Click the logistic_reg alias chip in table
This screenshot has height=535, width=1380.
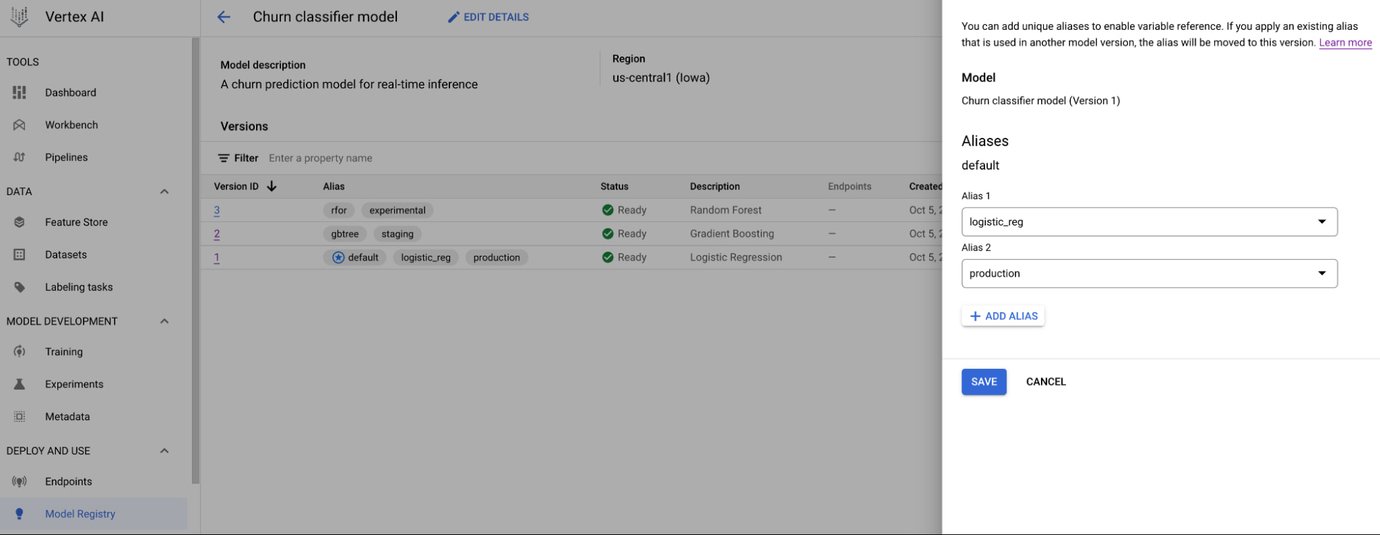click(425, 257)
